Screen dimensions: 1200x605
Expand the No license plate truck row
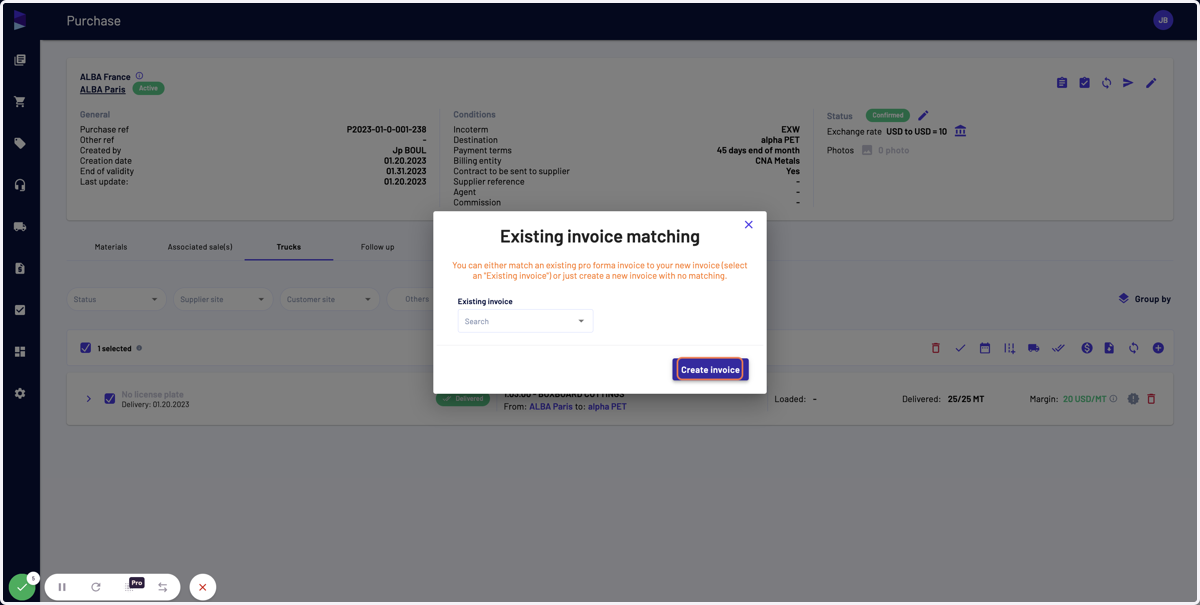88,399
